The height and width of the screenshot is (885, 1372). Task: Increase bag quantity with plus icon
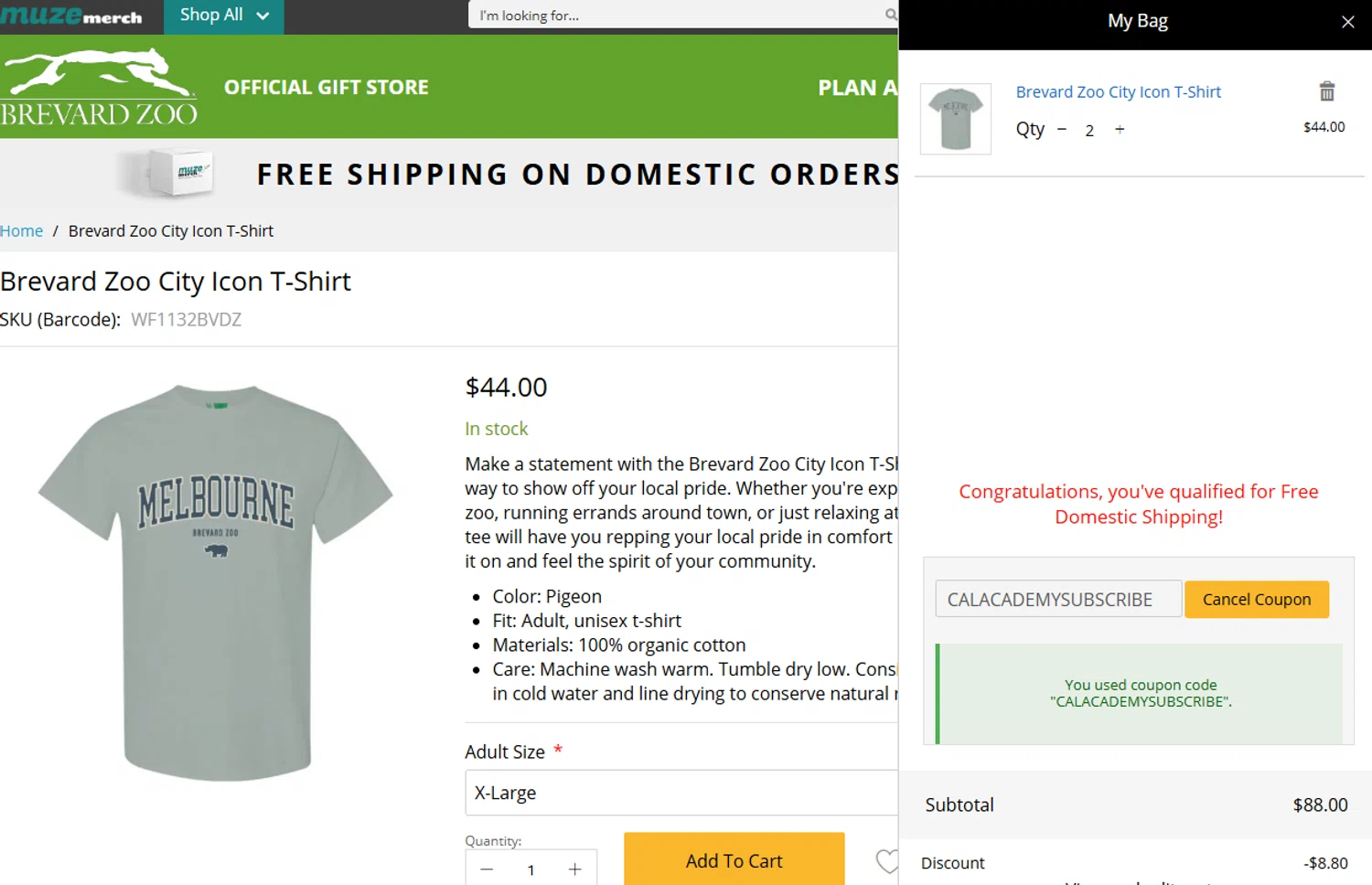[1120, 130]
